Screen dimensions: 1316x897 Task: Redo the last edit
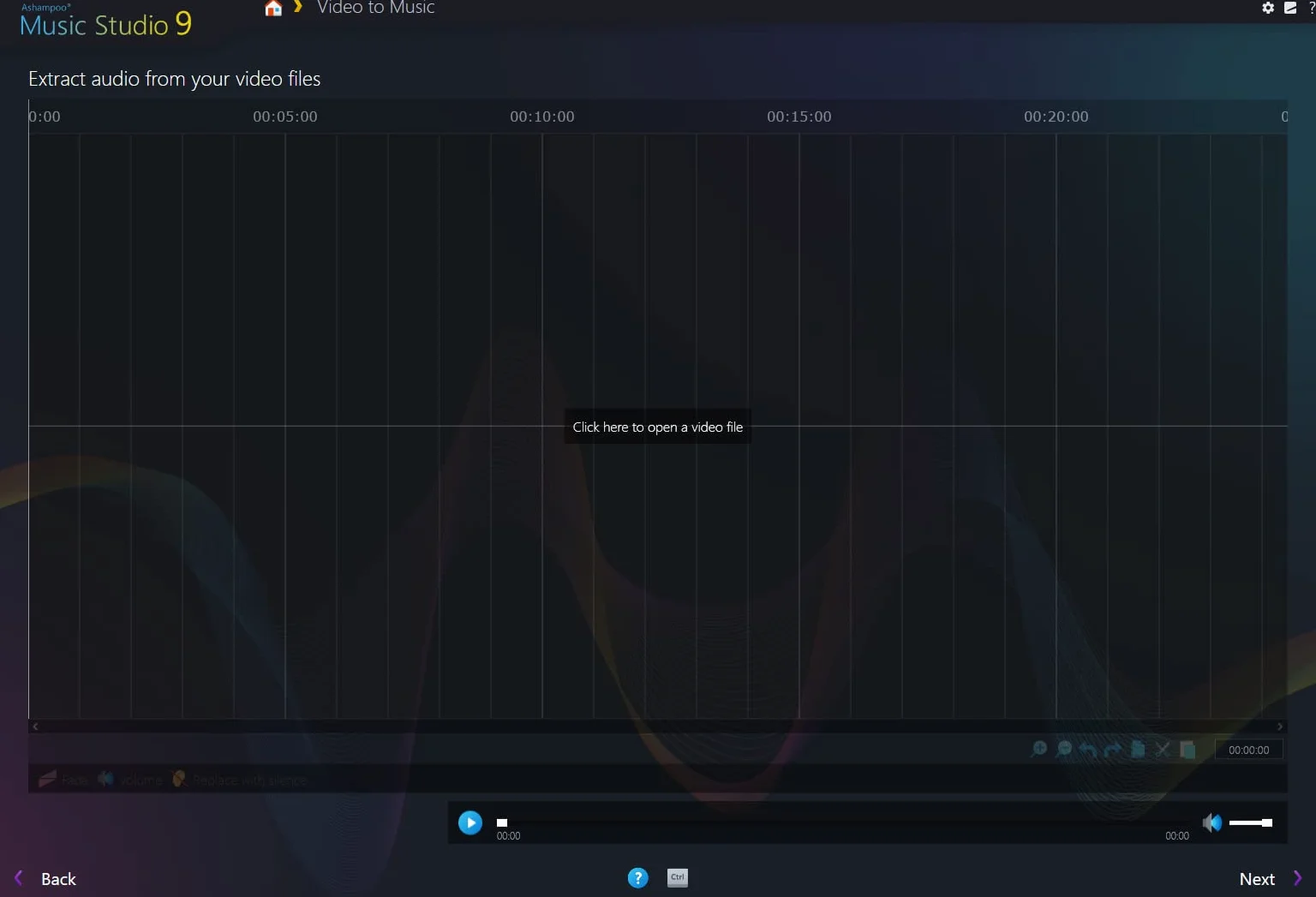[x=1113, y=750]
